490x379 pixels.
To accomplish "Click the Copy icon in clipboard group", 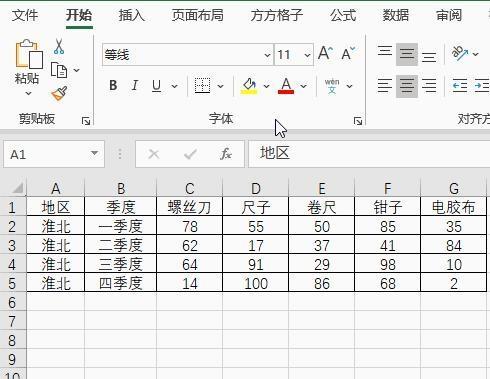I will (59, 70).
